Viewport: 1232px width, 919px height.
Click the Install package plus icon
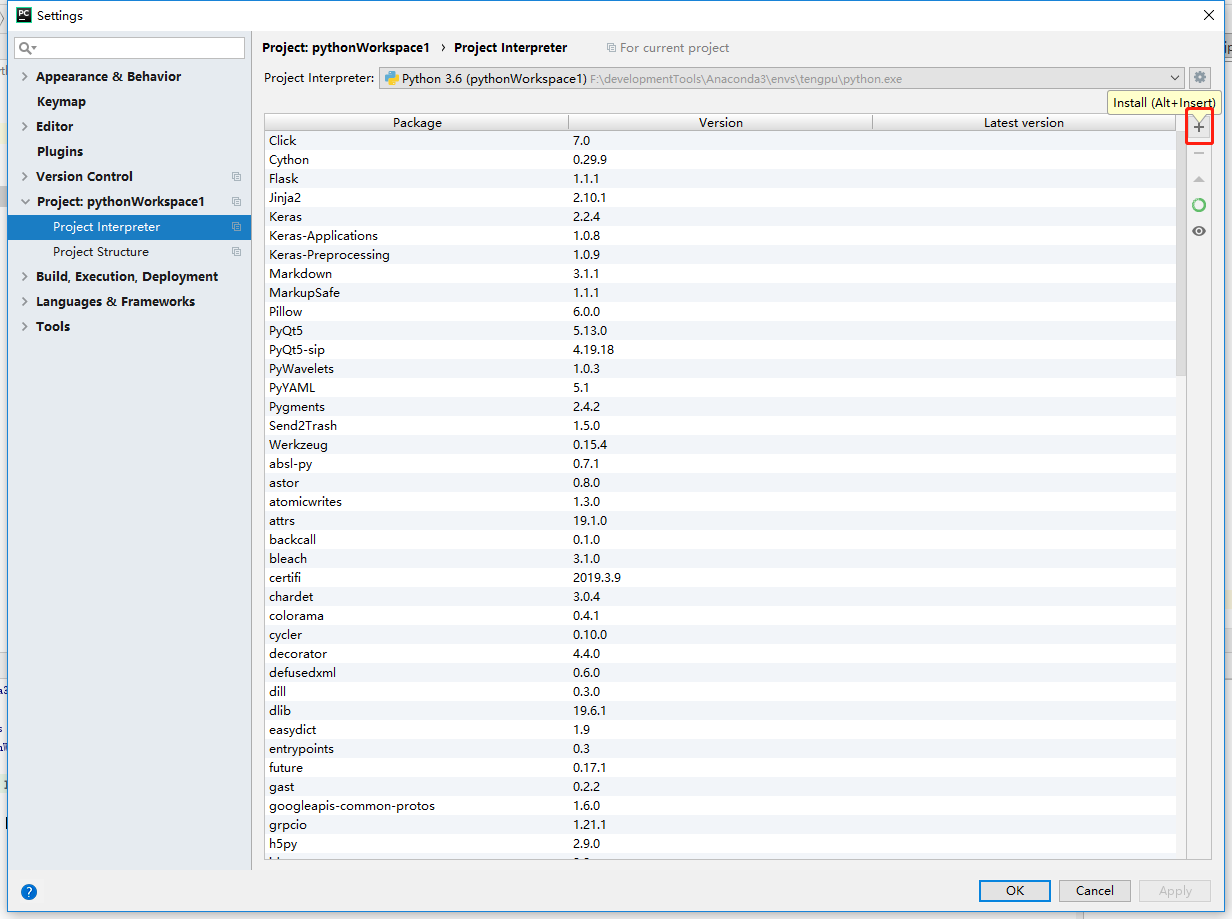pyautogui.click(x=1199, y=127)
